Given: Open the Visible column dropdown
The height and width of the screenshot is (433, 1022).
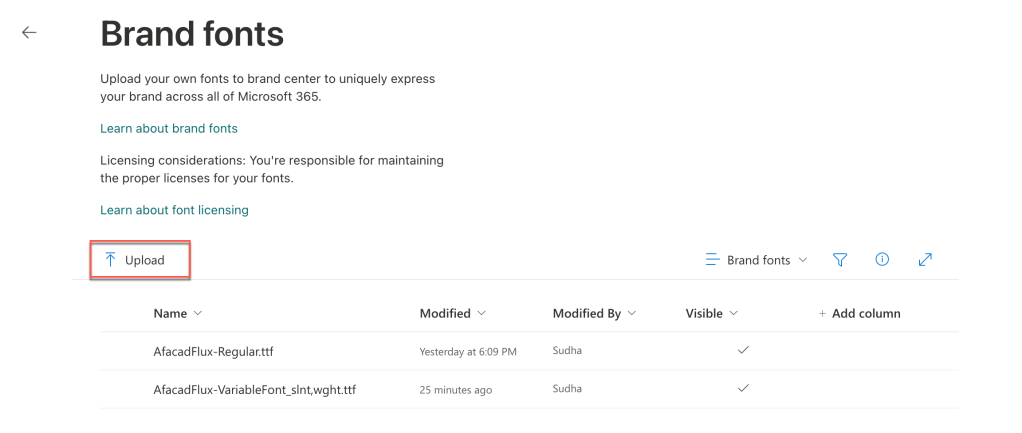Looking at the screenshot, I should [734, 314].
